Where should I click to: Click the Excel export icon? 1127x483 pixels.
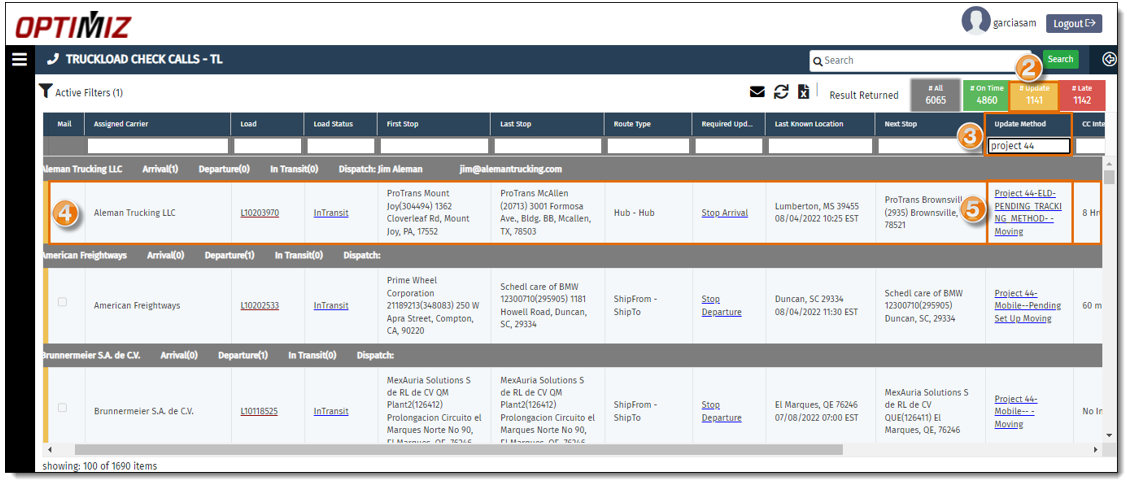[x=804, y=92]
